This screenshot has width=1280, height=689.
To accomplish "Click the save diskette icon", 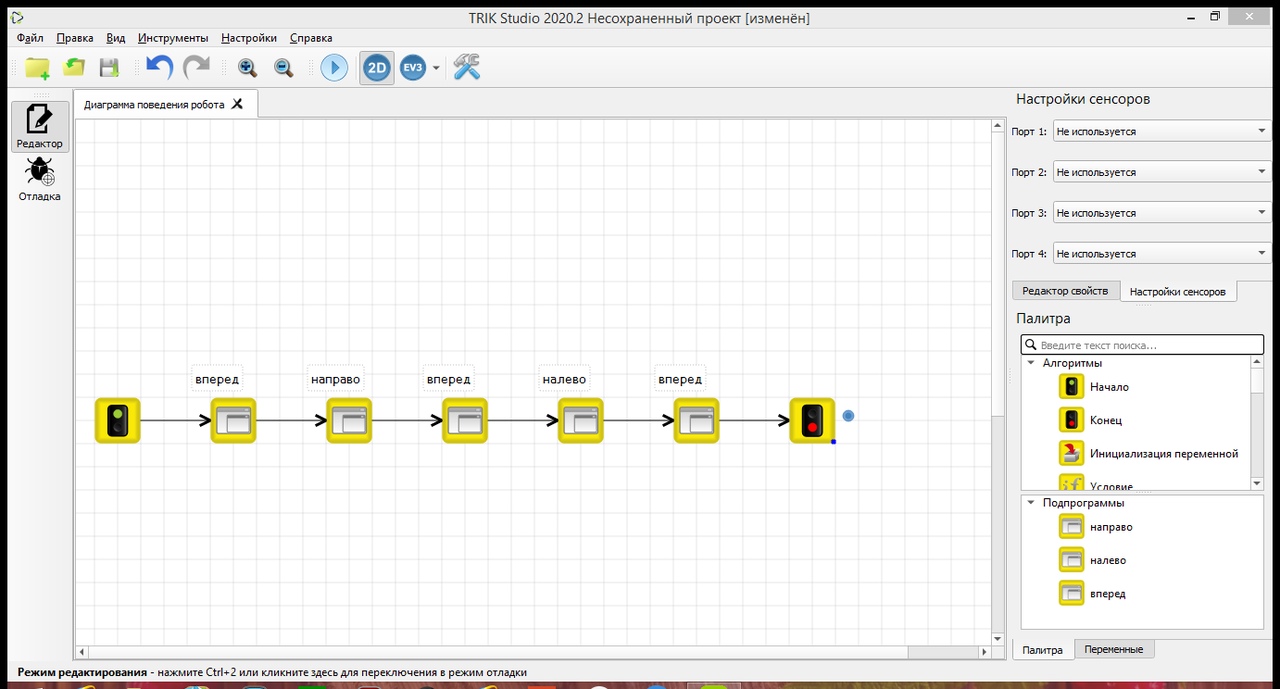I will click(x=109, y=68).
